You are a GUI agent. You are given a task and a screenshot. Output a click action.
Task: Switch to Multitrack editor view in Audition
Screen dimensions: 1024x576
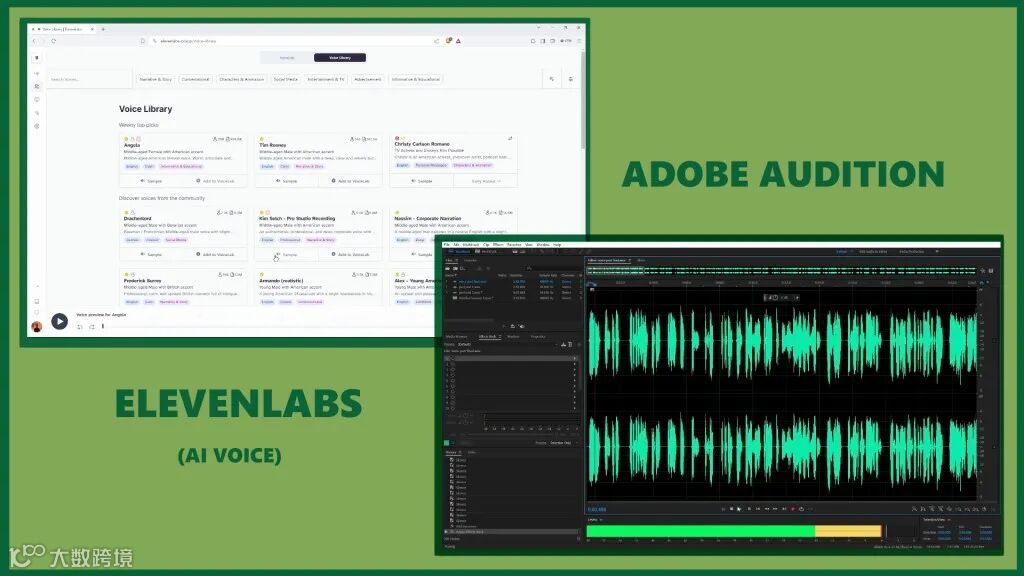pyautogui.click(x=487, y=251)
